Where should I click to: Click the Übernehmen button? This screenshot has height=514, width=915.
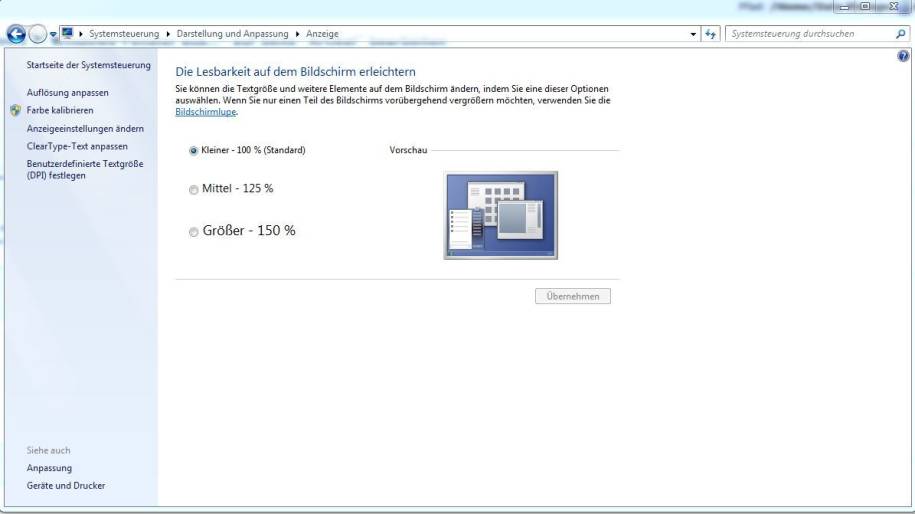tap(572, 296)
